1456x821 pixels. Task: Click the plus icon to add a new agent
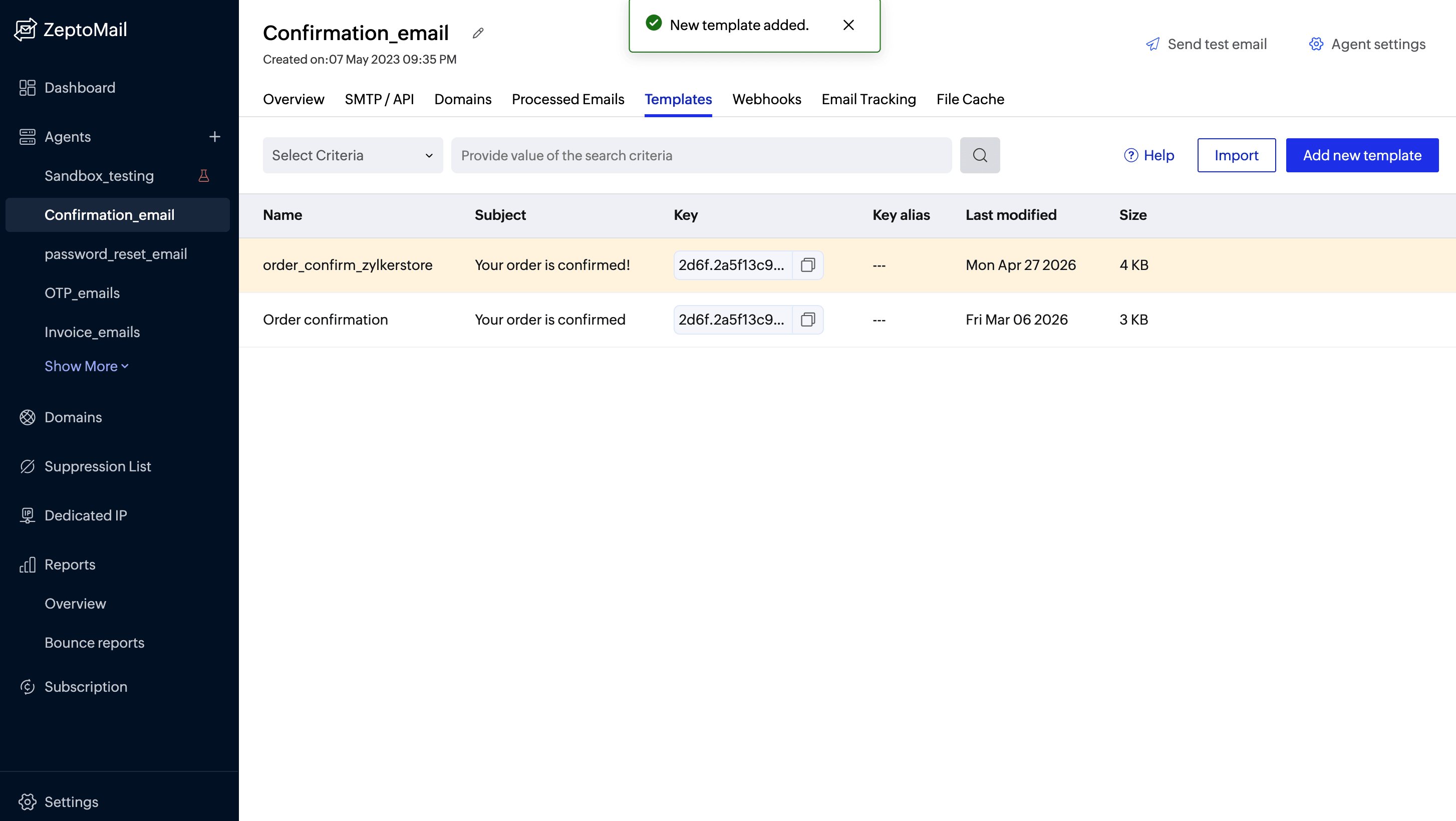click(215, 136)
